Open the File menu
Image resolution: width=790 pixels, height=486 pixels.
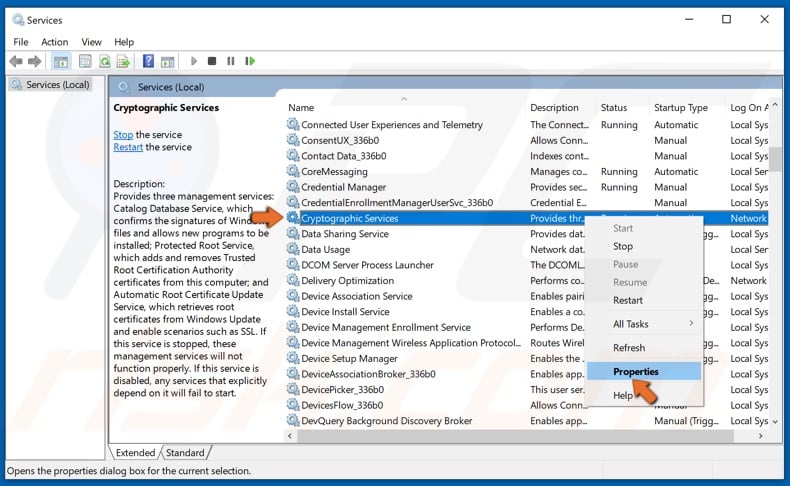21,42
